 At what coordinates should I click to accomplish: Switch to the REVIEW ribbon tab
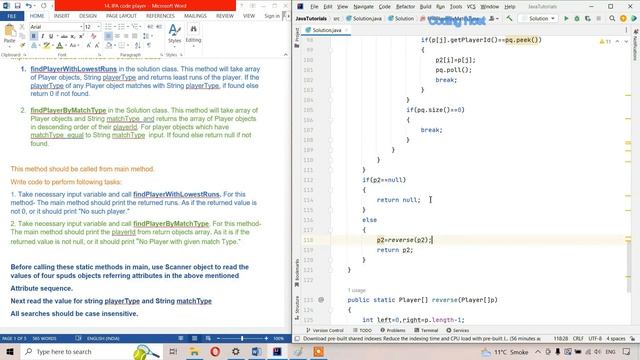click(225, 16)
